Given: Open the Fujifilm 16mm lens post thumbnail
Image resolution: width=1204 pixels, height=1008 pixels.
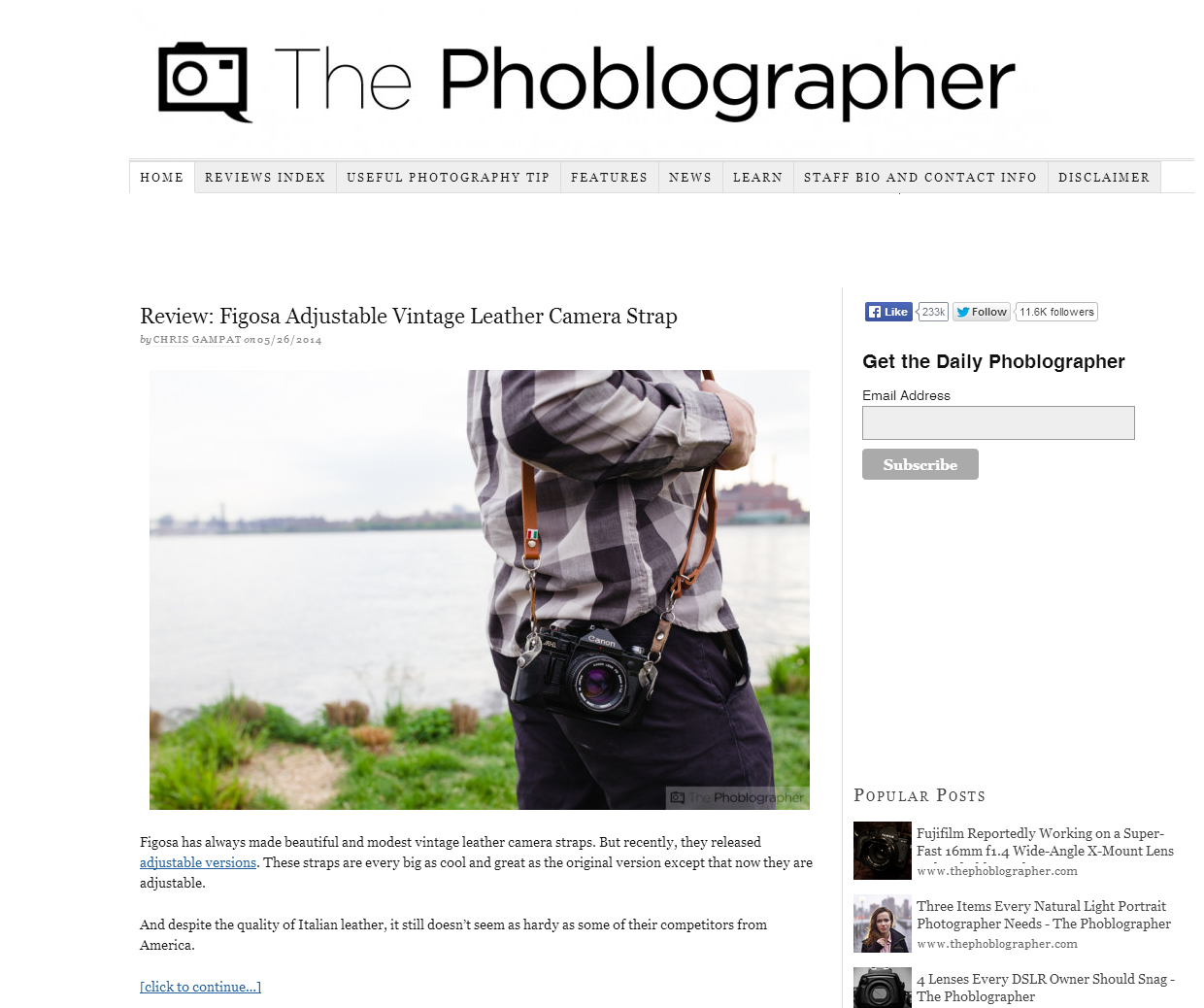Looking at the screenshot, I should click(883, 851).
